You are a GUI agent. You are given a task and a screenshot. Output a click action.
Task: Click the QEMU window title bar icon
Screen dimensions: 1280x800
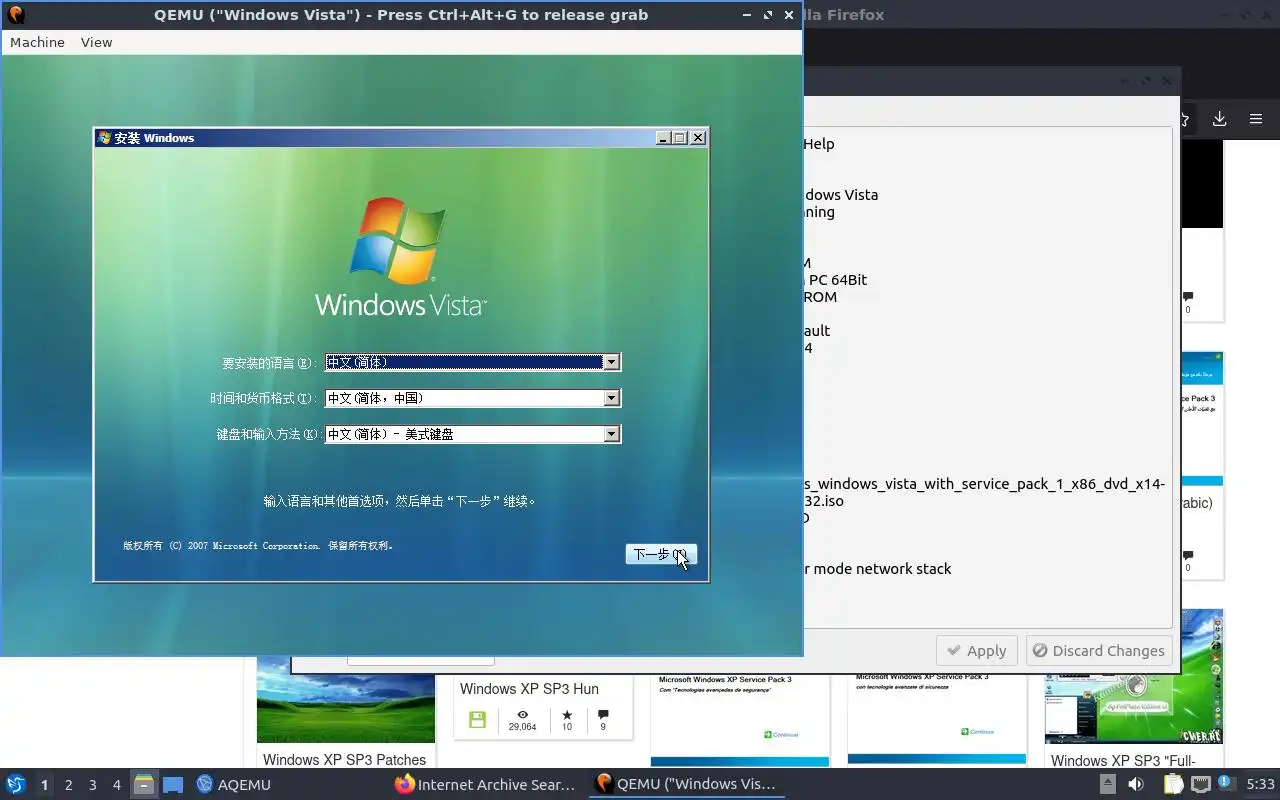(16, 15)
